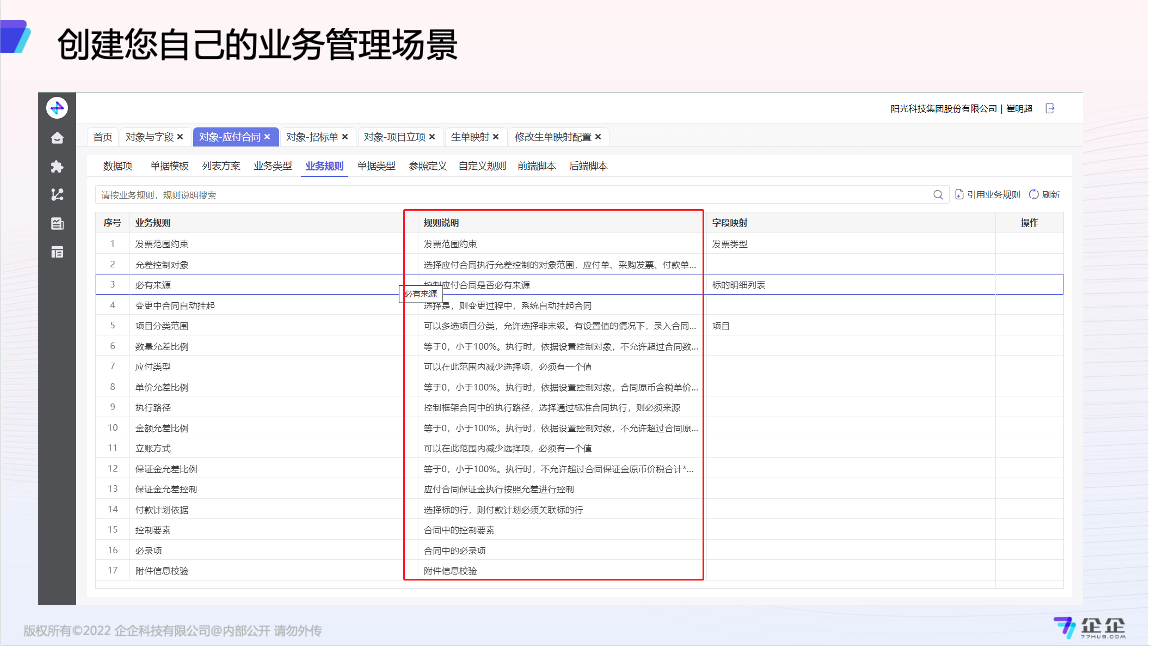
Task: Close the 对象与字段 tab
Action: click(x=180, y=137)
